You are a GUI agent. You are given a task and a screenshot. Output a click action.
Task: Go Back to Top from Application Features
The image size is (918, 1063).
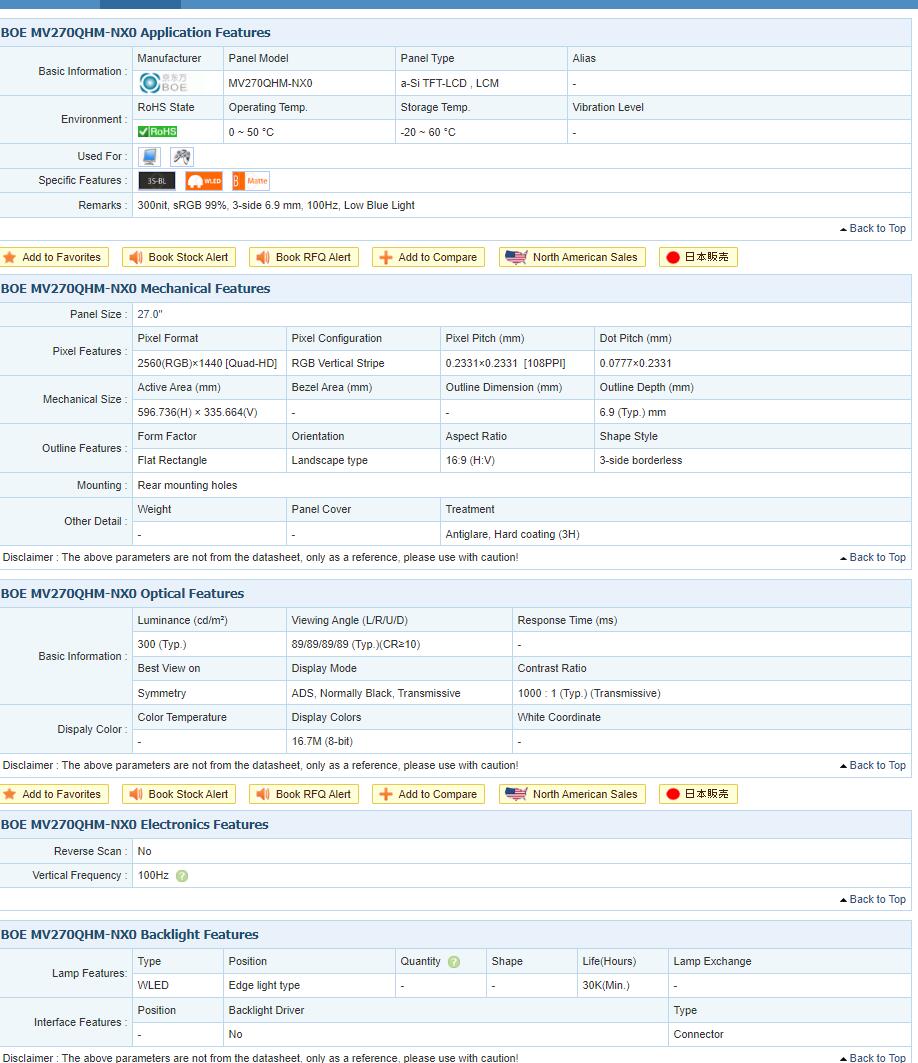click(873, 228)
